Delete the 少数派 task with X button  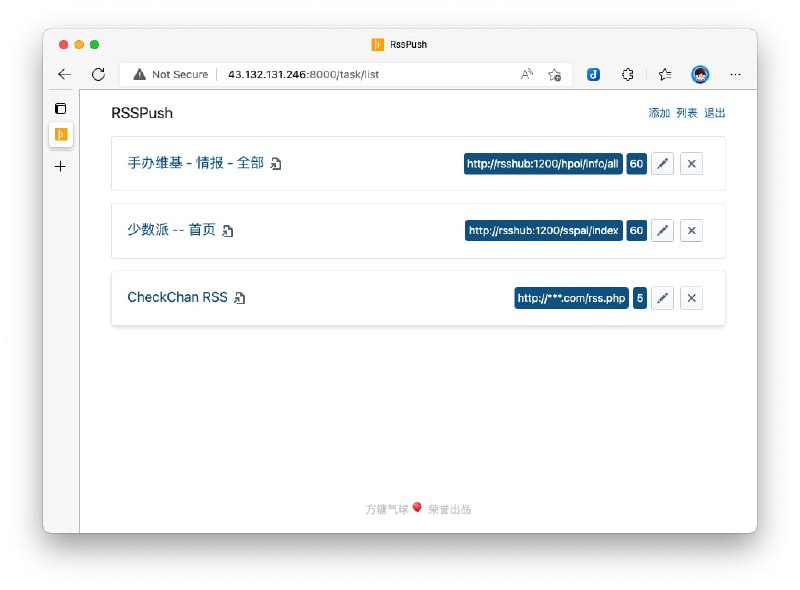click(691, 230)
